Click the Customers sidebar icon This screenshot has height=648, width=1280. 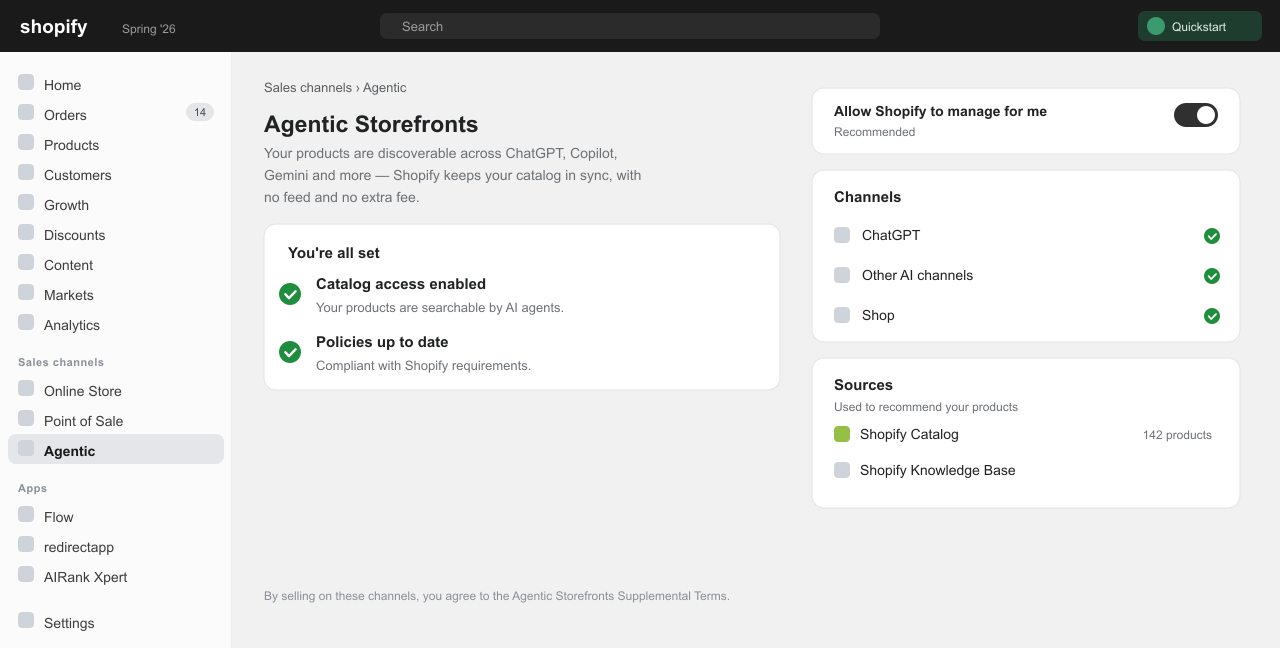coord(26,172)
